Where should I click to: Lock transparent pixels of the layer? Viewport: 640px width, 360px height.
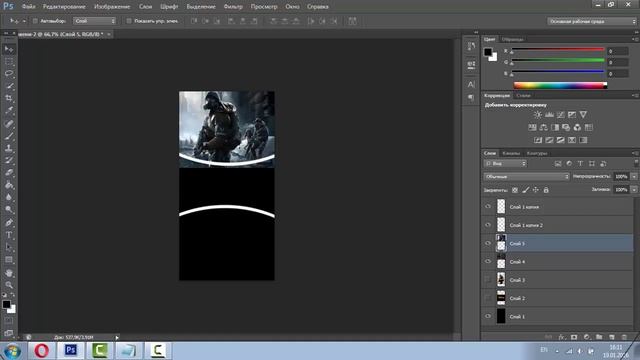click(515, 190)
